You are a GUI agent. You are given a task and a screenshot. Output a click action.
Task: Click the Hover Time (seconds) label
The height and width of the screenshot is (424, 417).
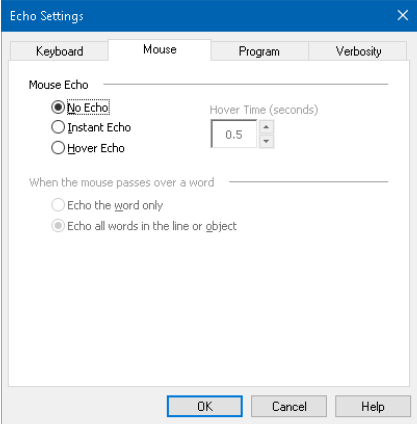[x=264, y=110]
